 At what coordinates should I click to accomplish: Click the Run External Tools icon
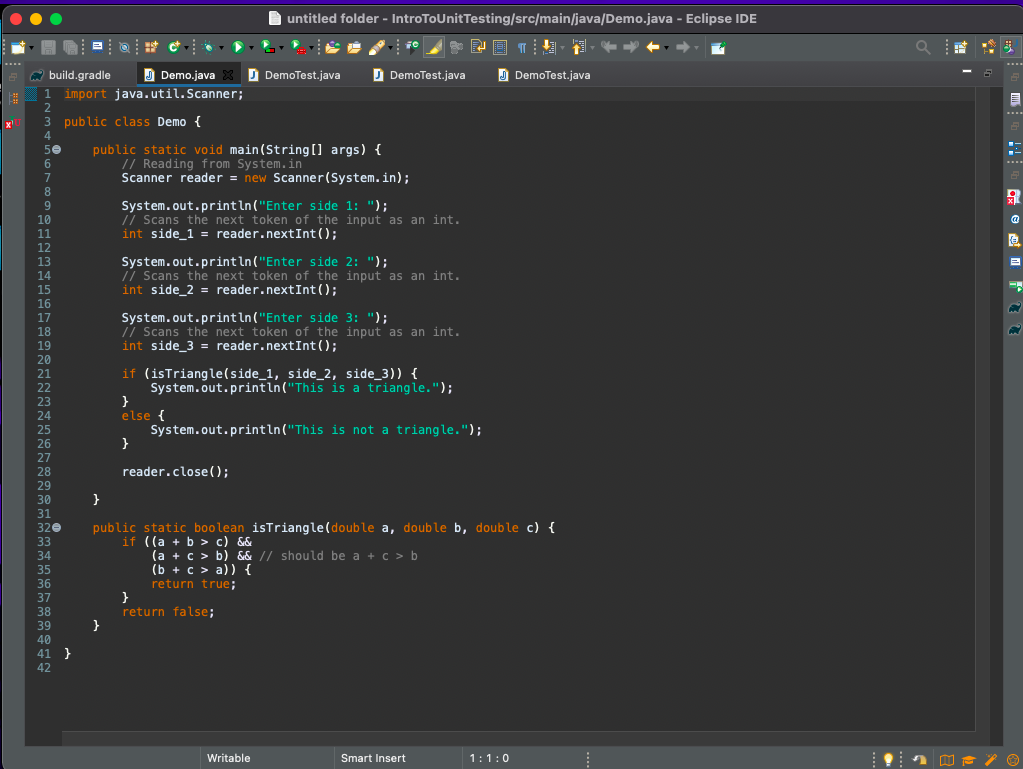pos(298,47)
